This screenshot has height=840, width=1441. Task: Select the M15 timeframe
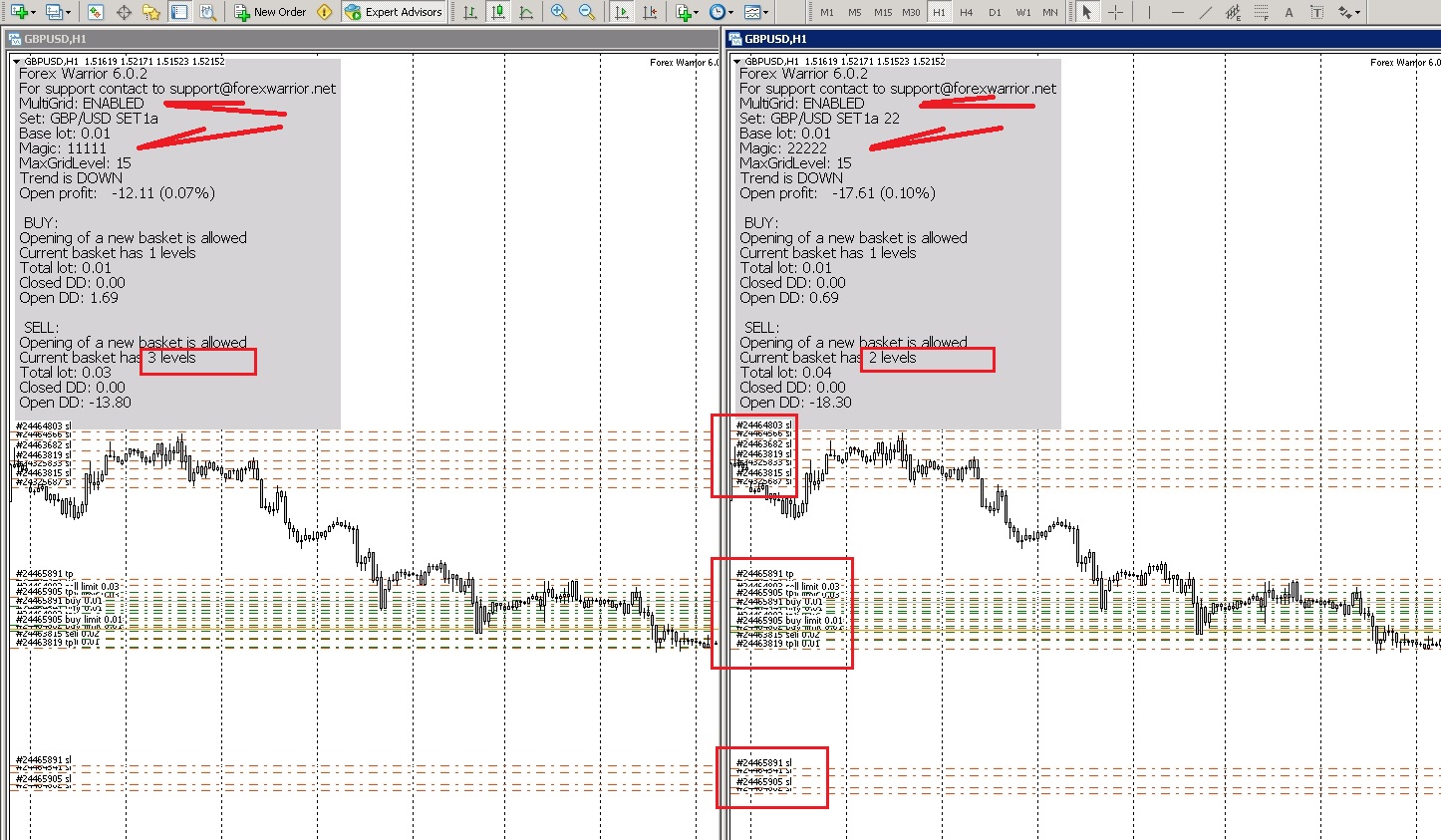pos(883,12)
